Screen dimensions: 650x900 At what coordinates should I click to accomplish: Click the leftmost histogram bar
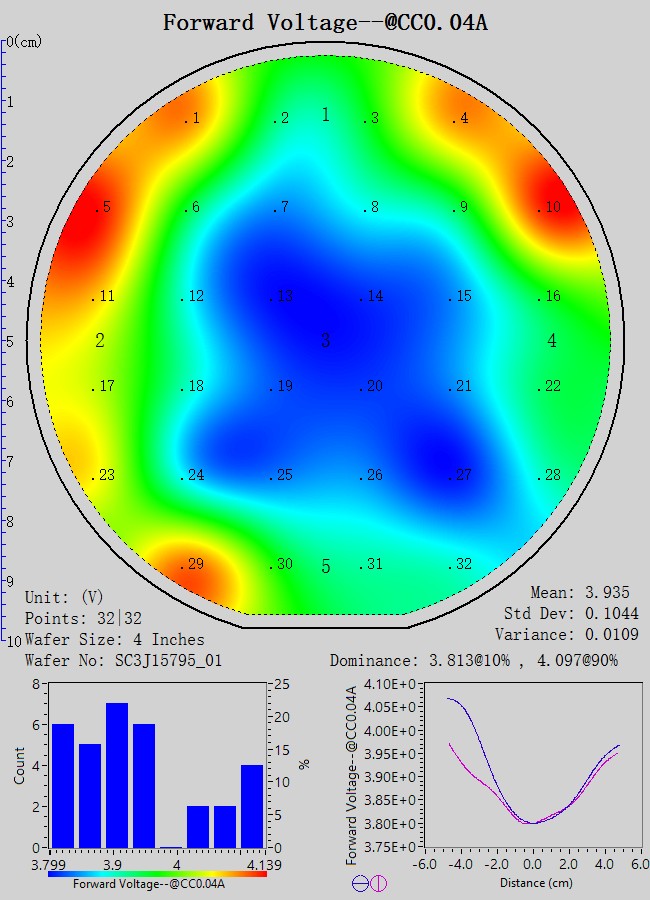point(63,786)
